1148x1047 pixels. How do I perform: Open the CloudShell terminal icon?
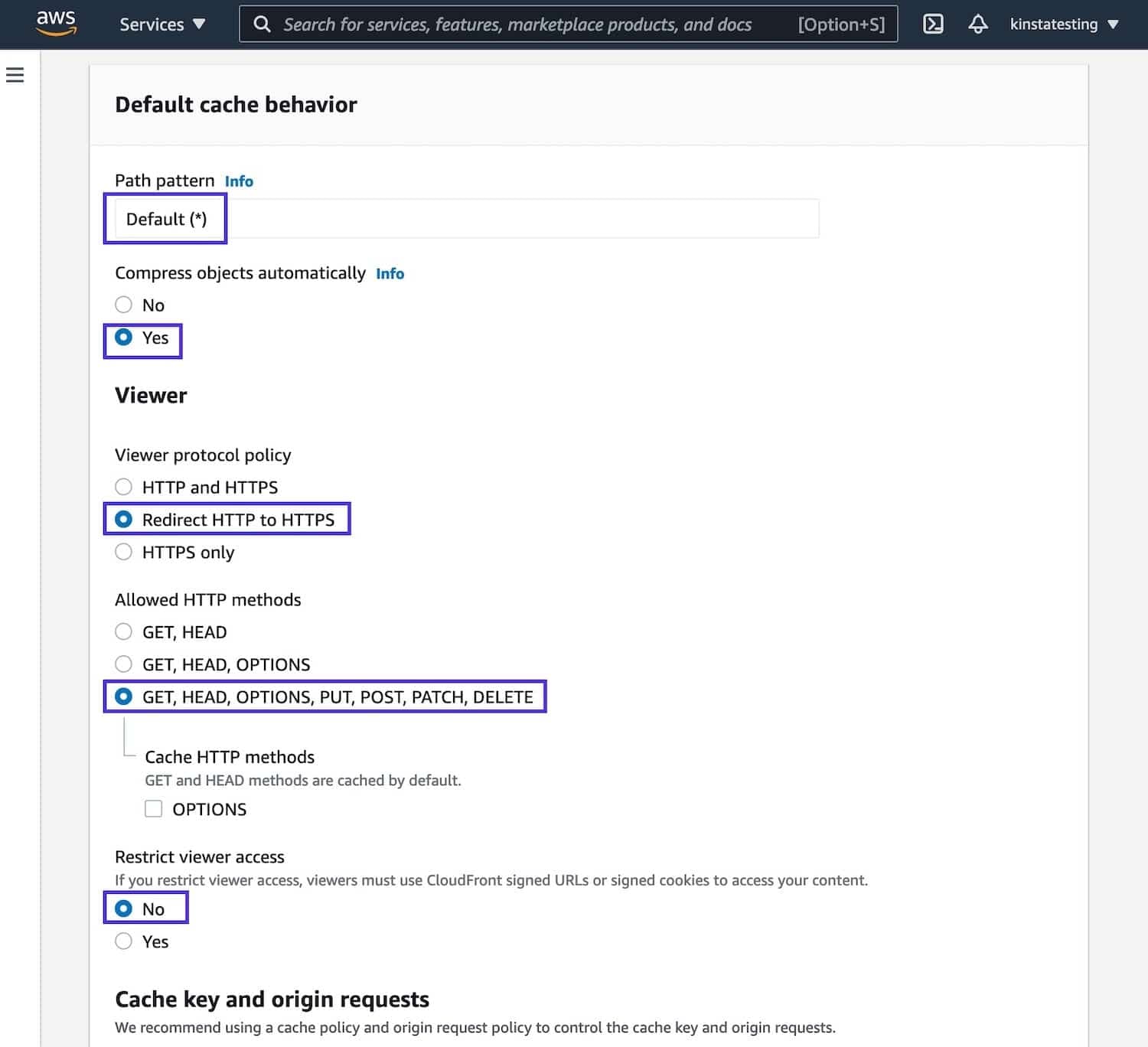(932, 24)
